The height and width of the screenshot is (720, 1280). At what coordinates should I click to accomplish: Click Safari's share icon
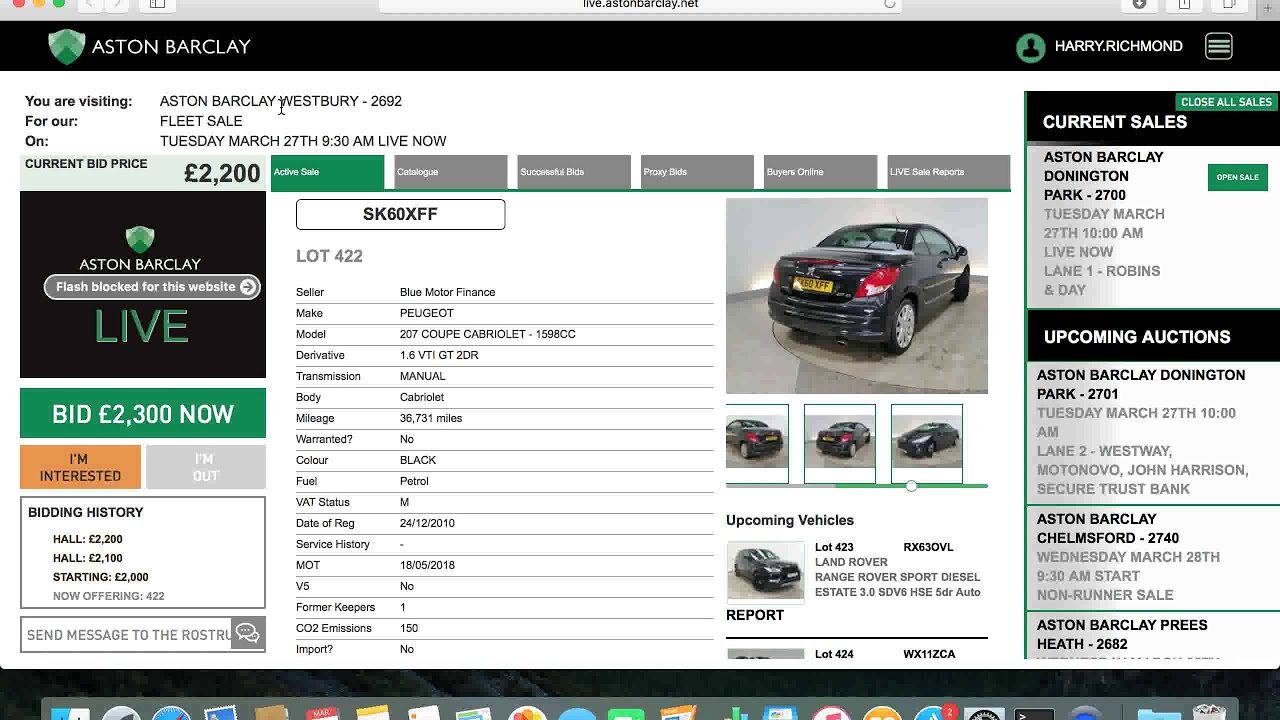click(1184, 4)
